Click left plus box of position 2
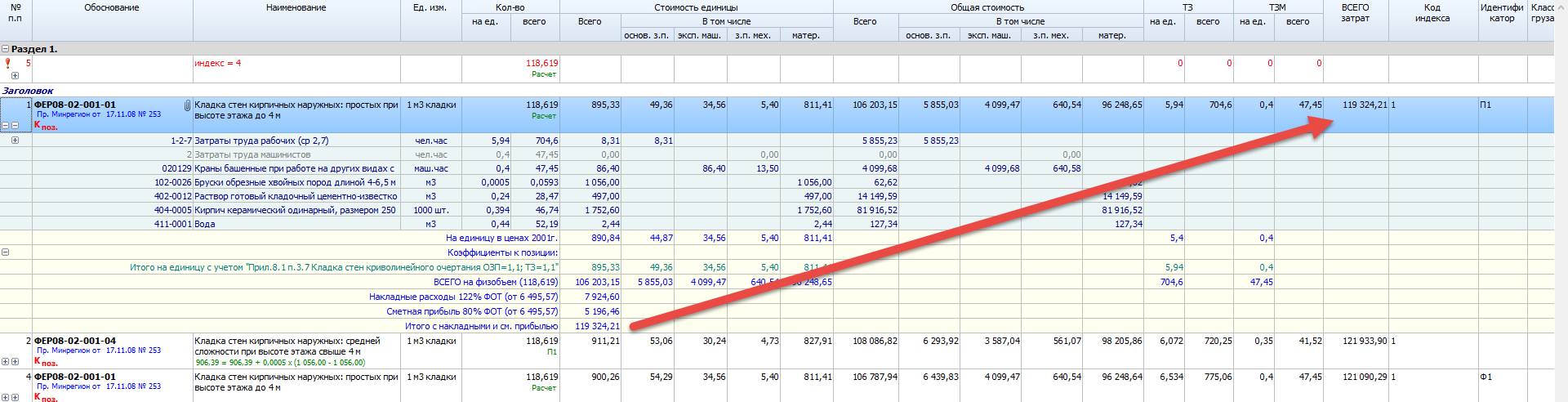Image resolution: width=1568 pixels, height=402 pixels. [6, 361]
